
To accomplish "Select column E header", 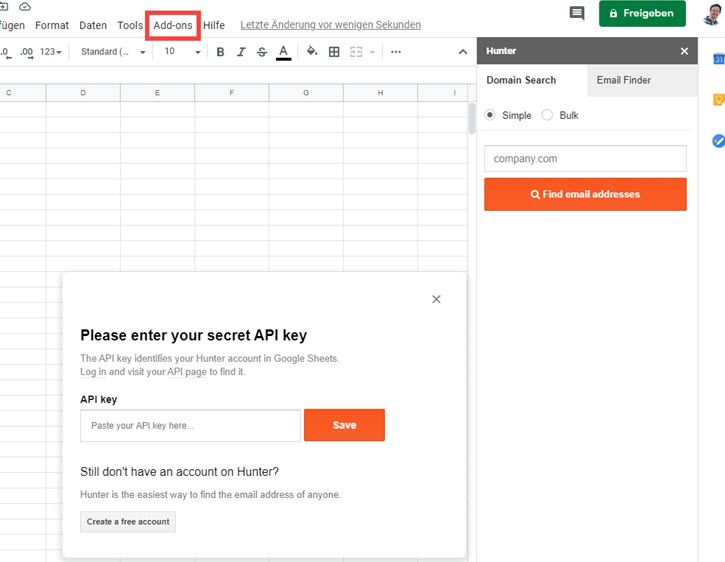I will (157, 93).
